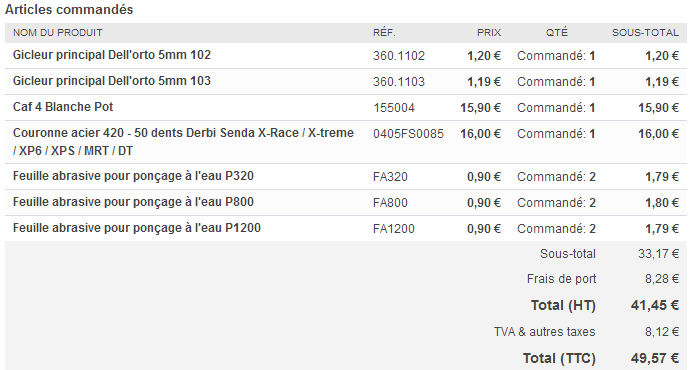Screen dimensions: 700x370
Task: Select Feuille abrasive ponçage à l'eau P1200
Action: [x=137, y=228]
